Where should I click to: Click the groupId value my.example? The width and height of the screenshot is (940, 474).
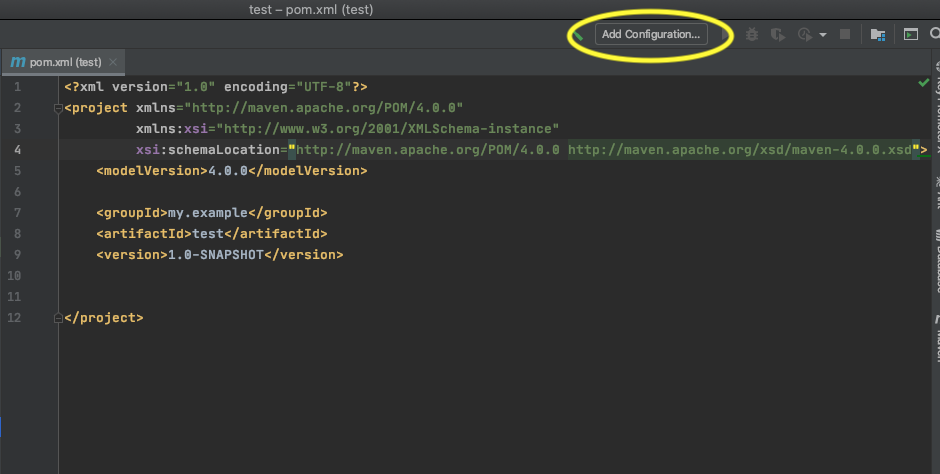point(207,213)
